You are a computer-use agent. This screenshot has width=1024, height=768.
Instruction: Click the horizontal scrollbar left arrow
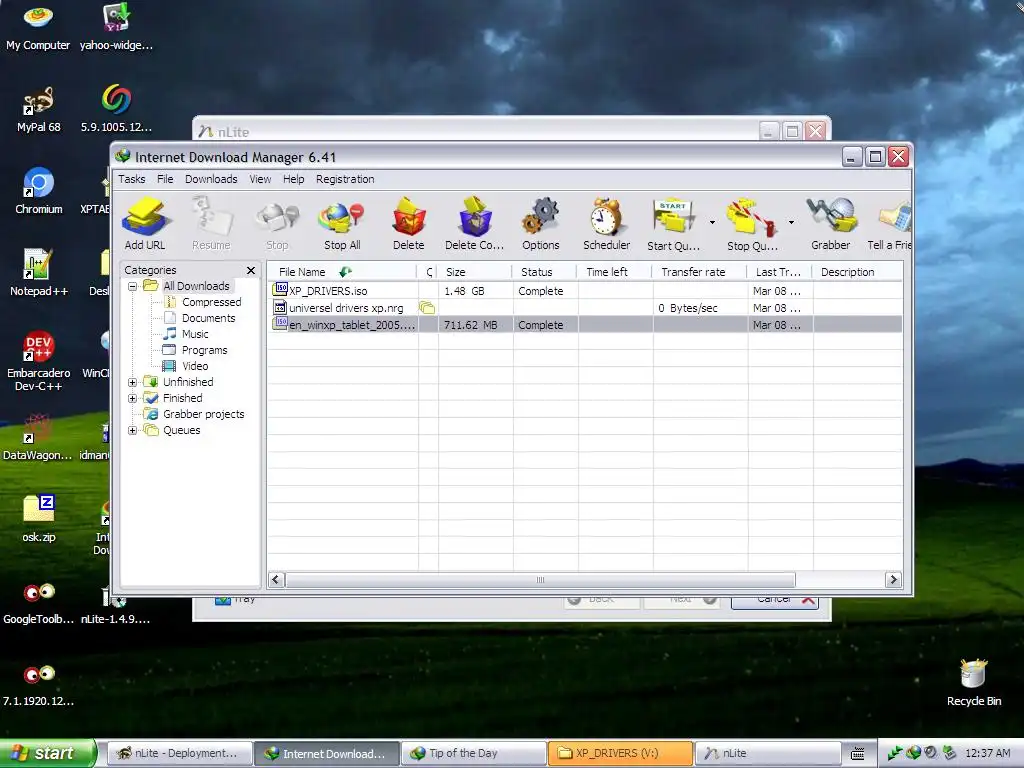tap(276, 579)
